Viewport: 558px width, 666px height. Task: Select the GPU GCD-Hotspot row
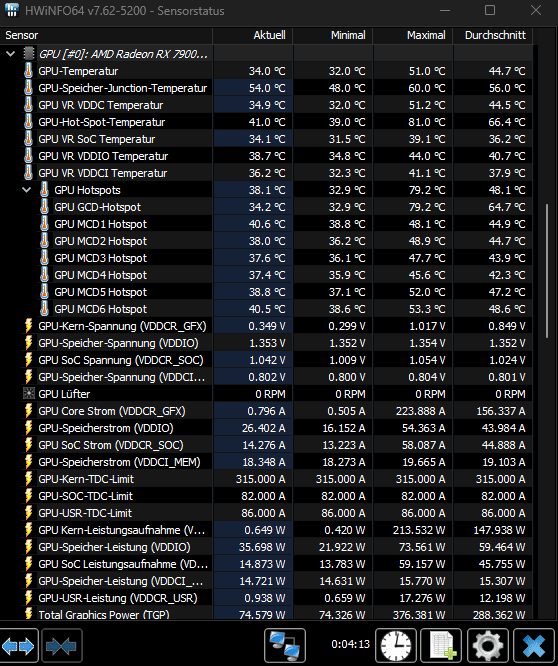[x=266, y=207]
